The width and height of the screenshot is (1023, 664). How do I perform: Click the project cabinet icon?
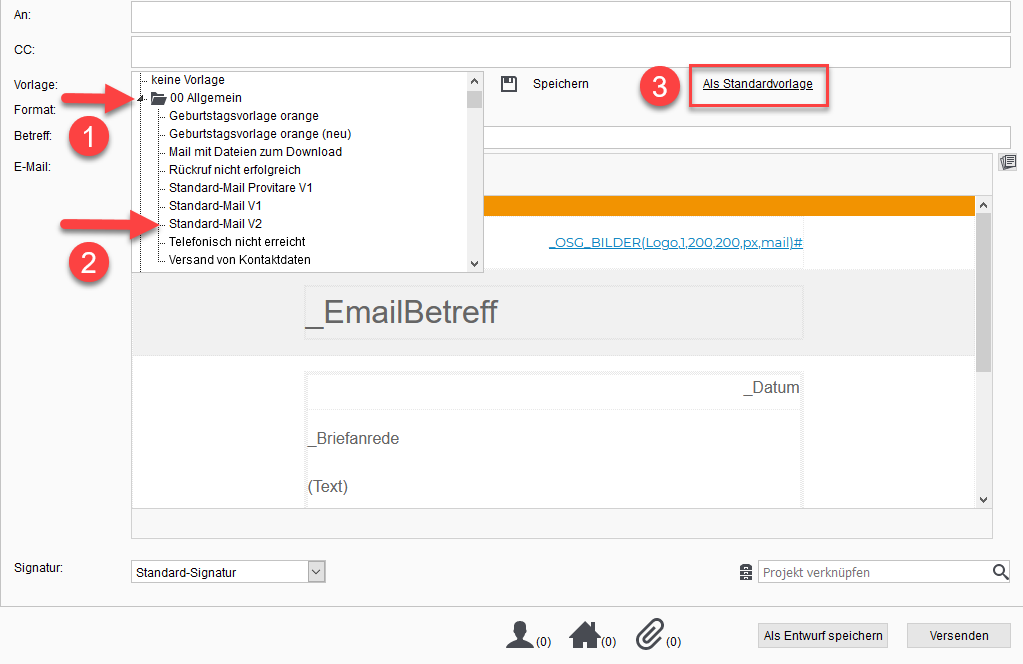point(745,572)
